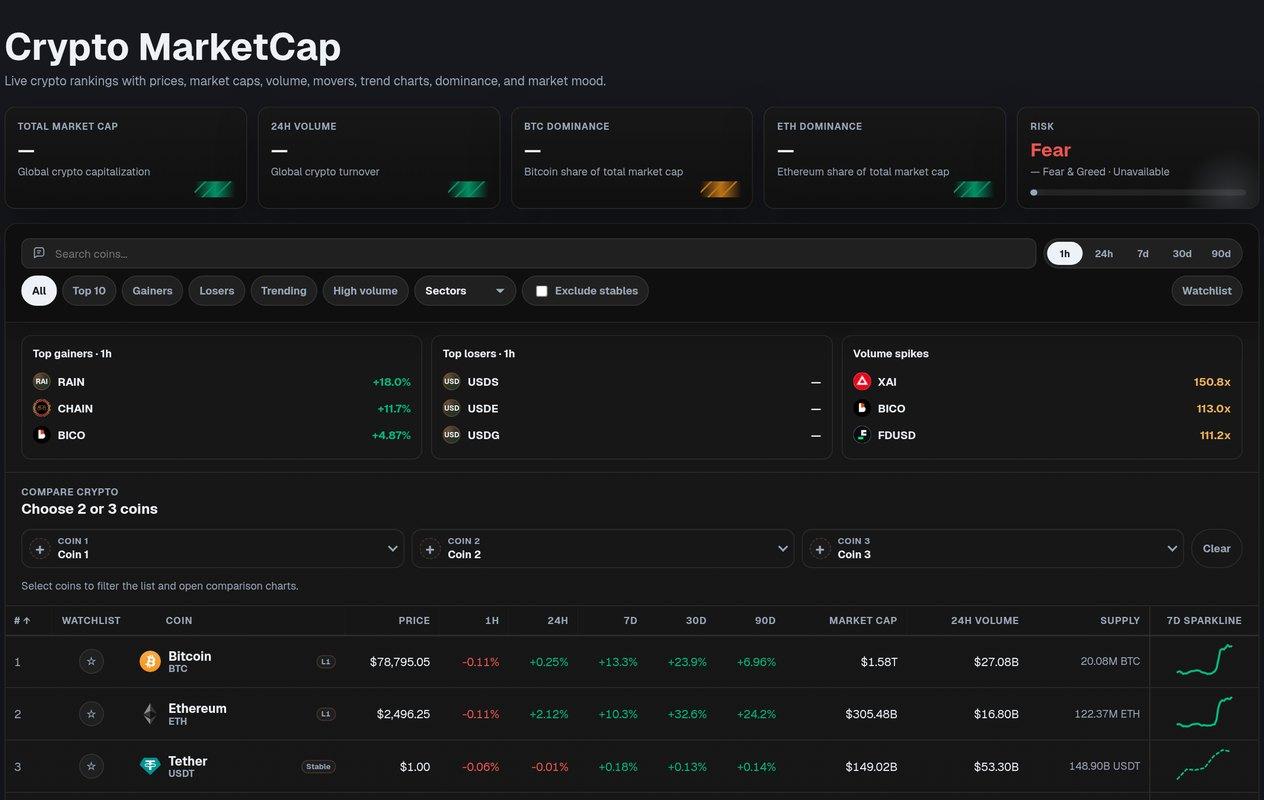This screenshot has width=1264, height=800.
Task: Sort table by Market Cap column header
Action: click(x=862, y=621)
